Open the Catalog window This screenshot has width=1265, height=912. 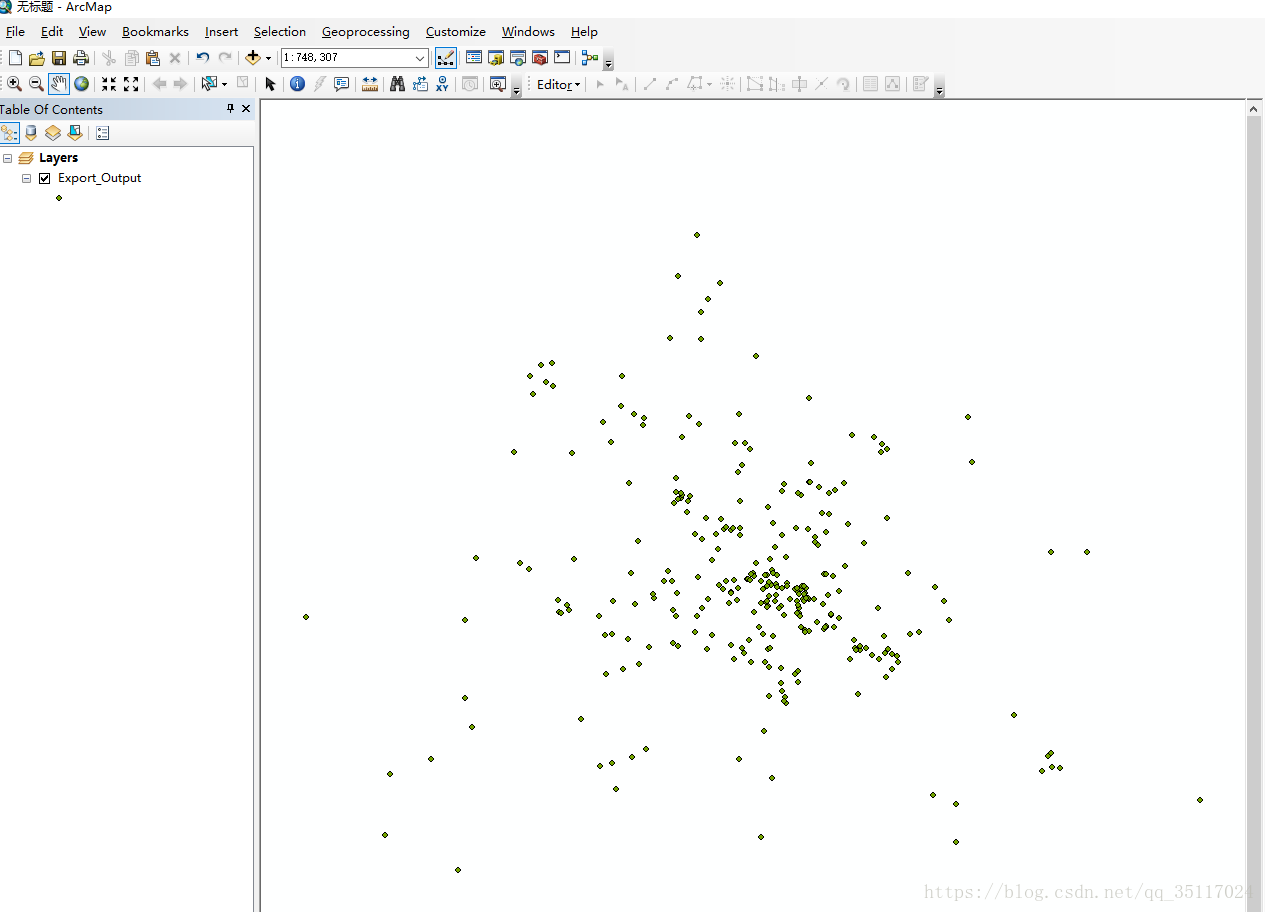[496, 58]
